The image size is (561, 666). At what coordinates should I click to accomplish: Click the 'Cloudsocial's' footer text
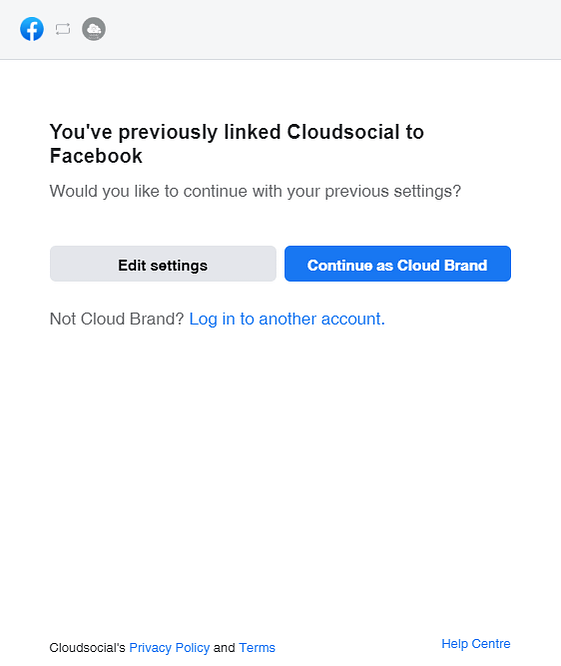87,647
